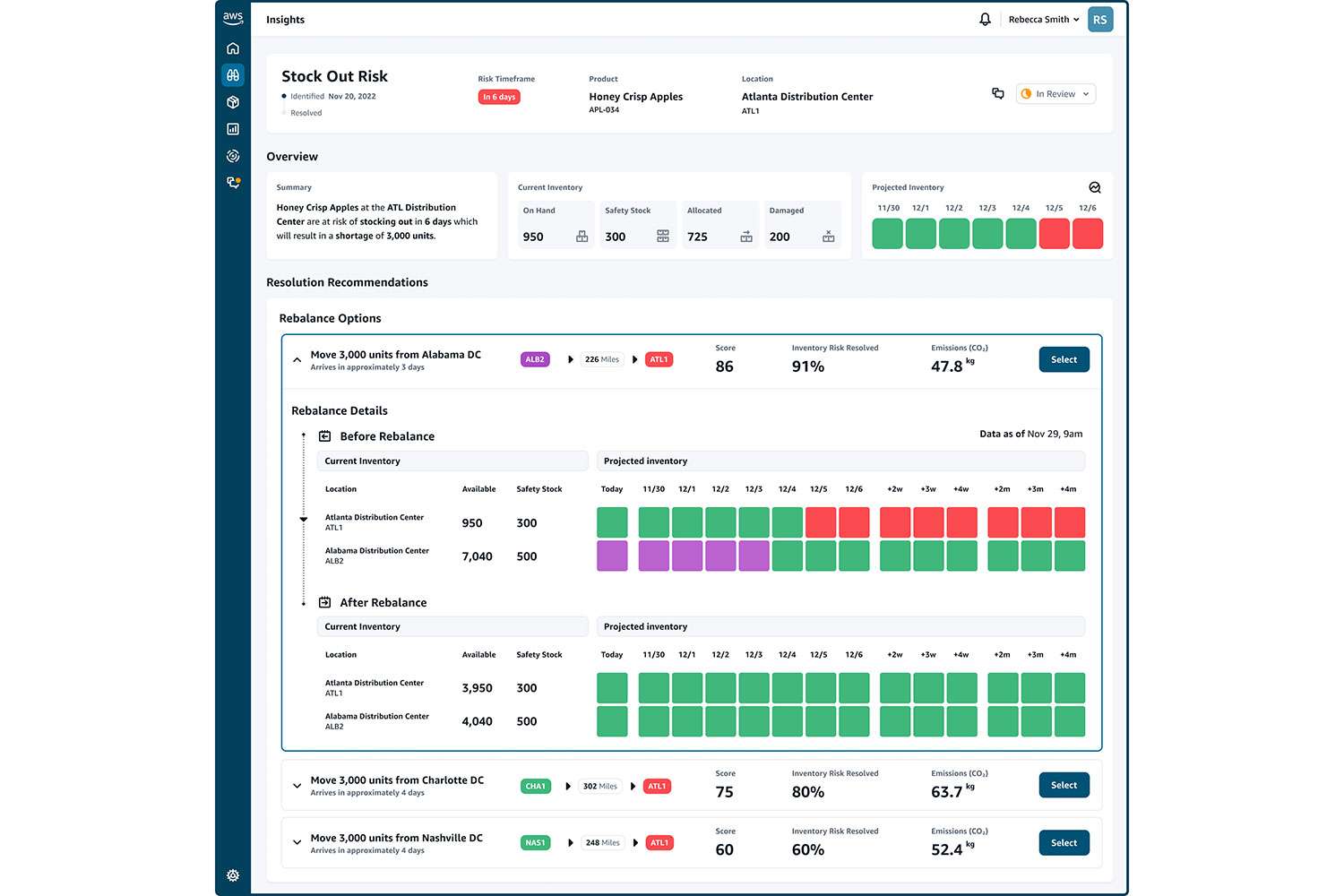Image resolution: width=1344 pixels, height=896 pixels.
Task: Select the Charlotte DC rebalance option
Action: 1064,785
